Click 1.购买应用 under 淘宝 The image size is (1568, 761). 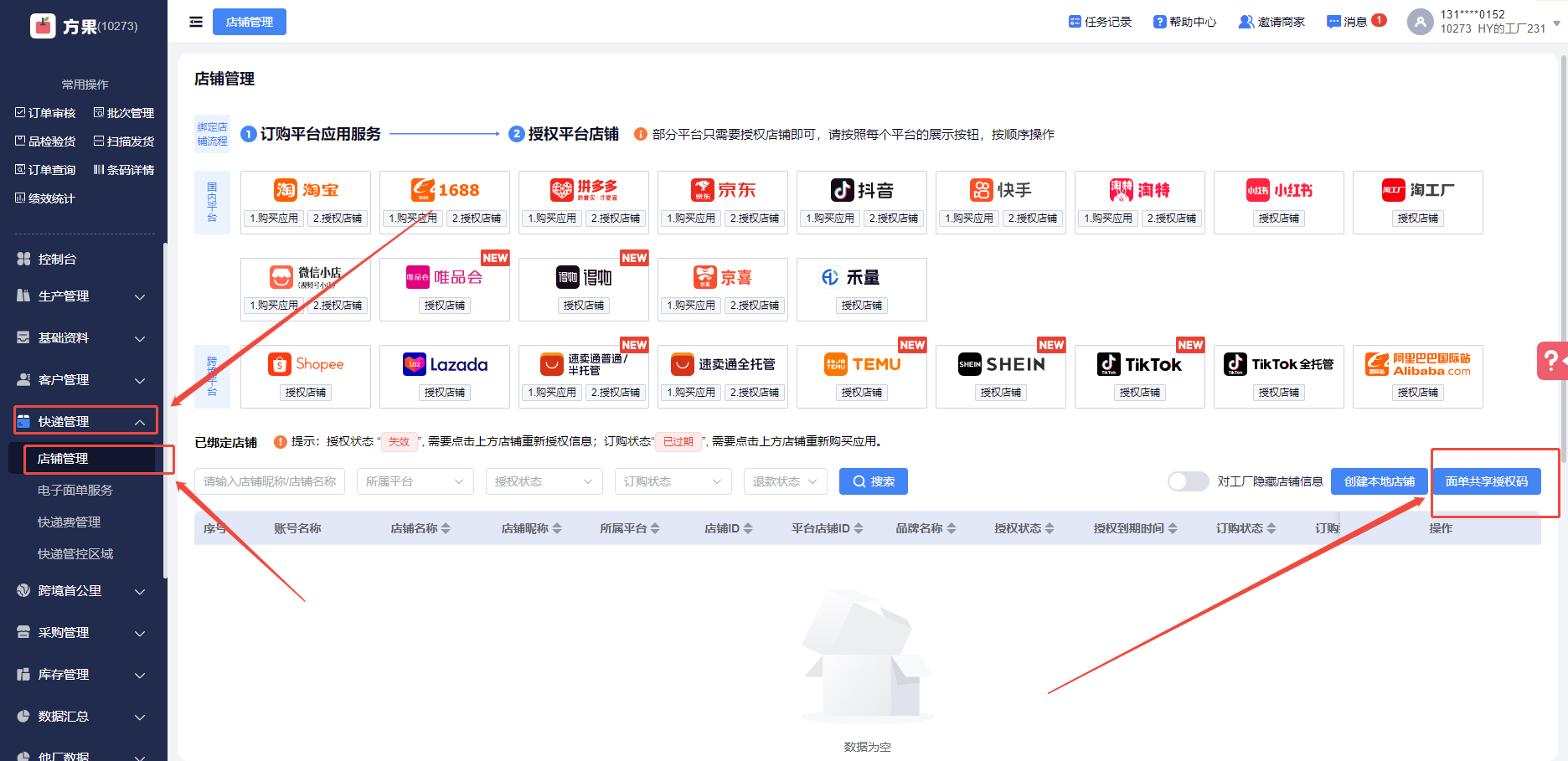tap(274, 219)
